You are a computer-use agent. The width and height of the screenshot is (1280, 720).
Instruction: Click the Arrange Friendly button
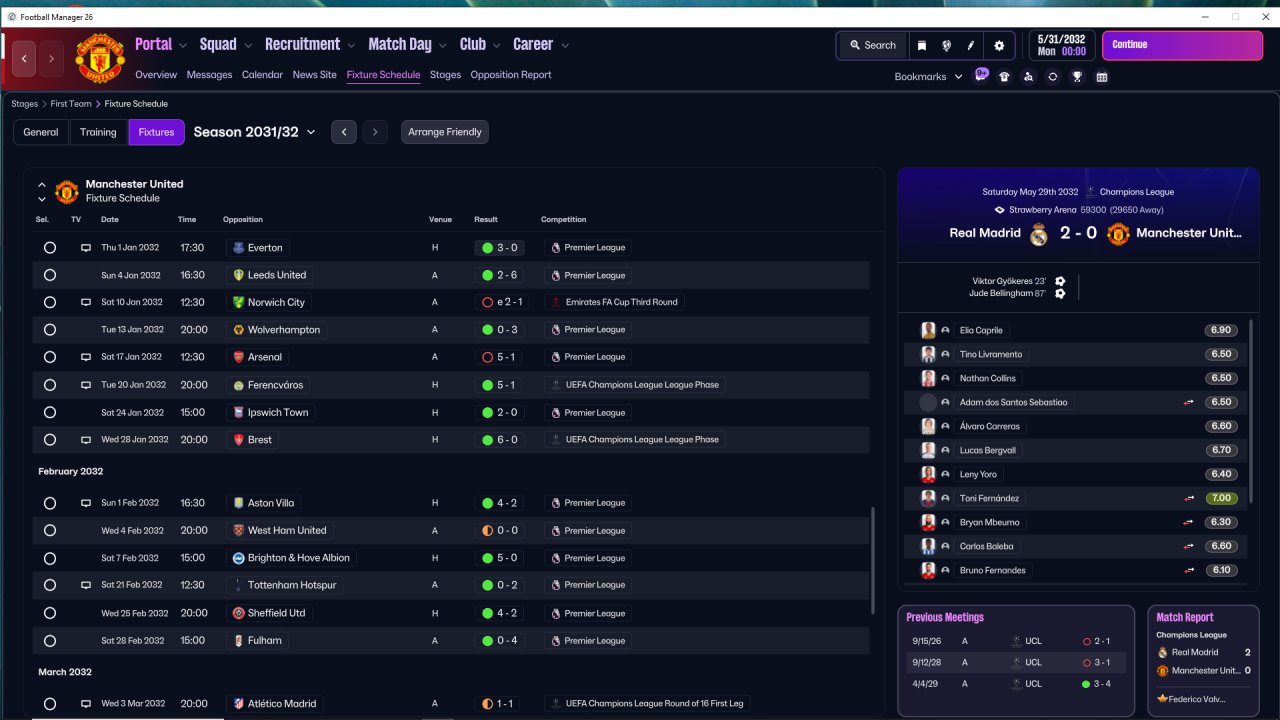tap(445, 132)
